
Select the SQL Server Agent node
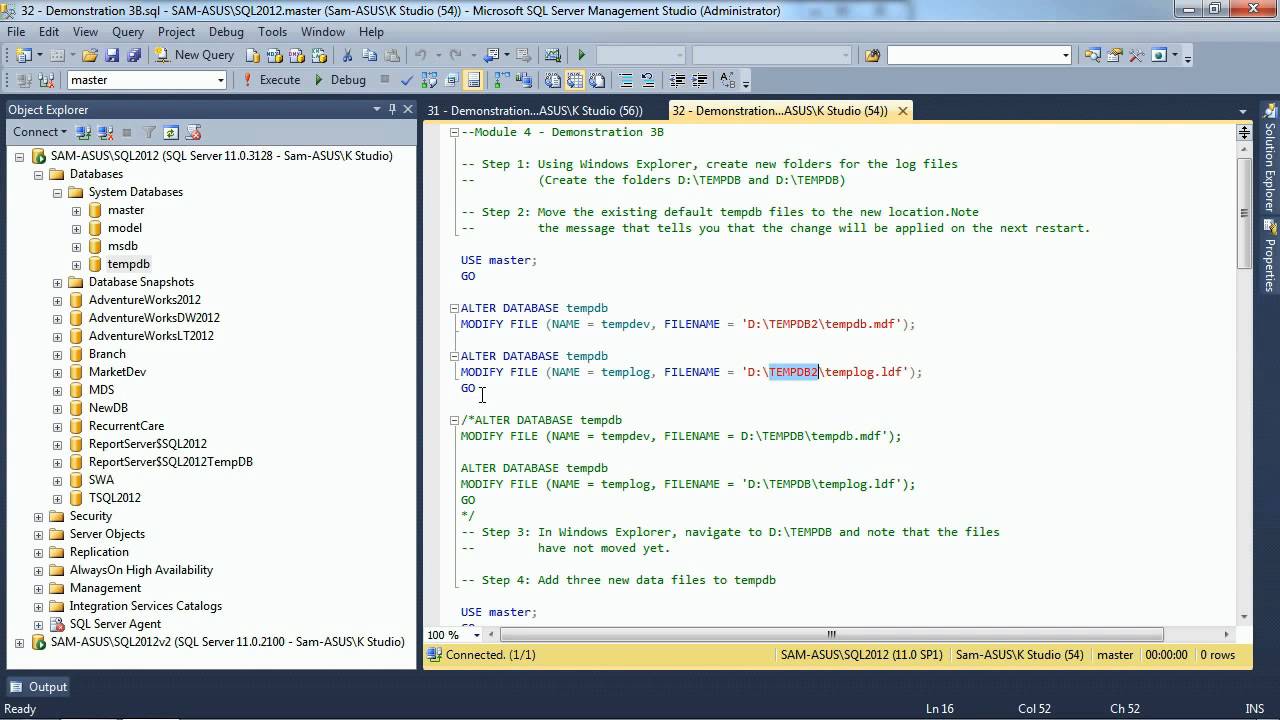point(115,624)
